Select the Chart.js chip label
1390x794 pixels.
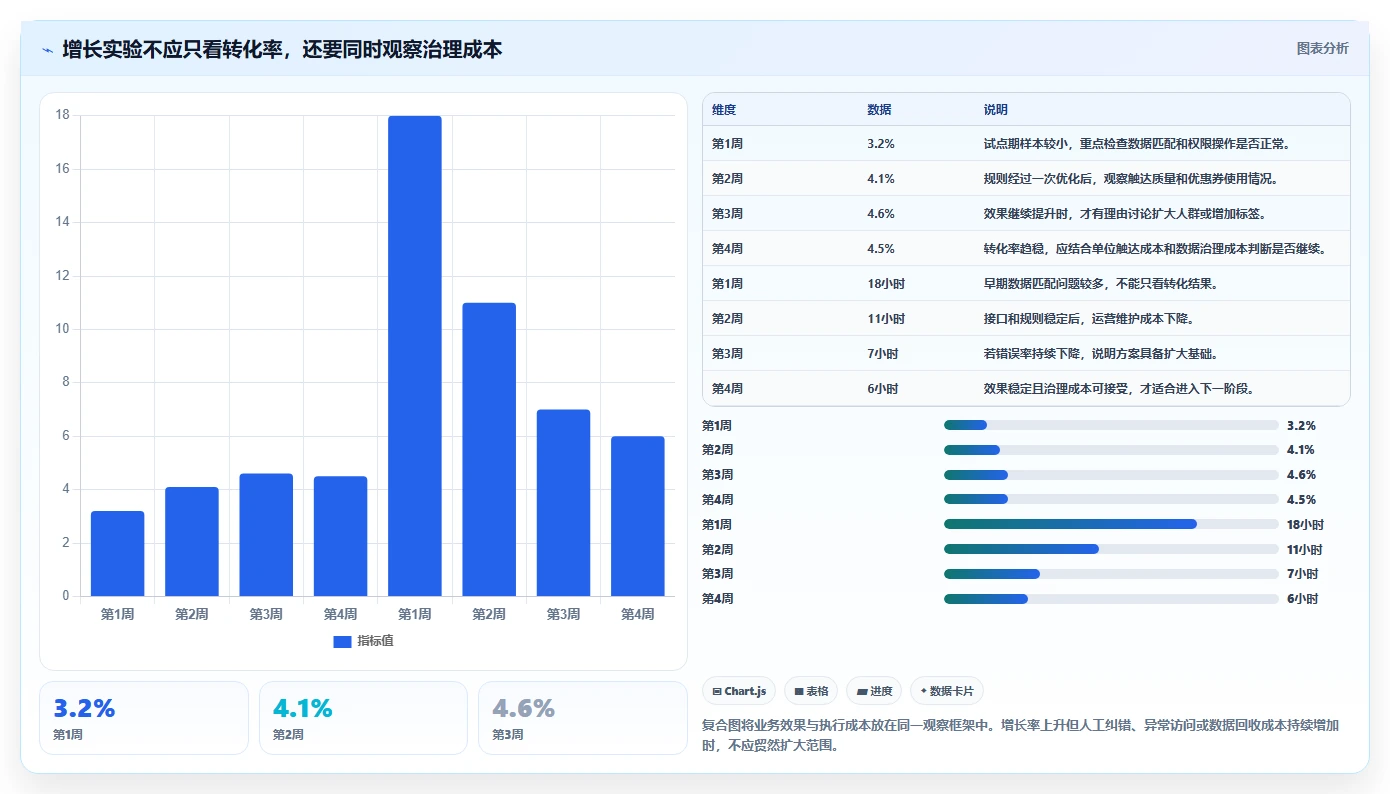coord(745,691)
